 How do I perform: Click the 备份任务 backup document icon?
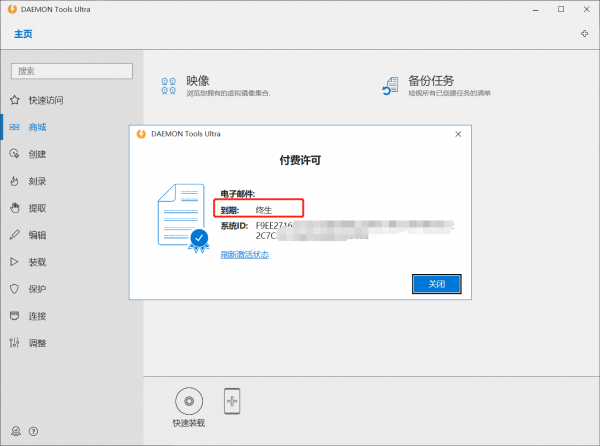click(390, 86)
